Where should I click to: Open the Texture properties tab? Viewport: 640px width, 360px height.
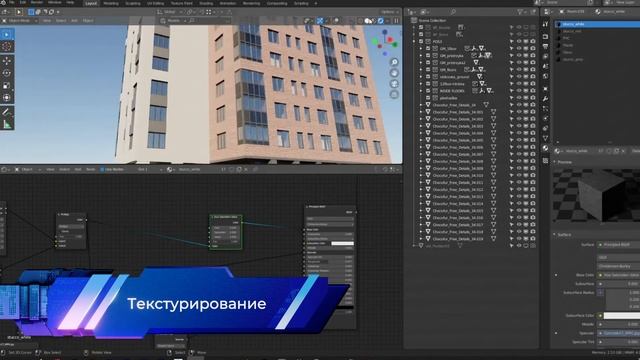546,161
